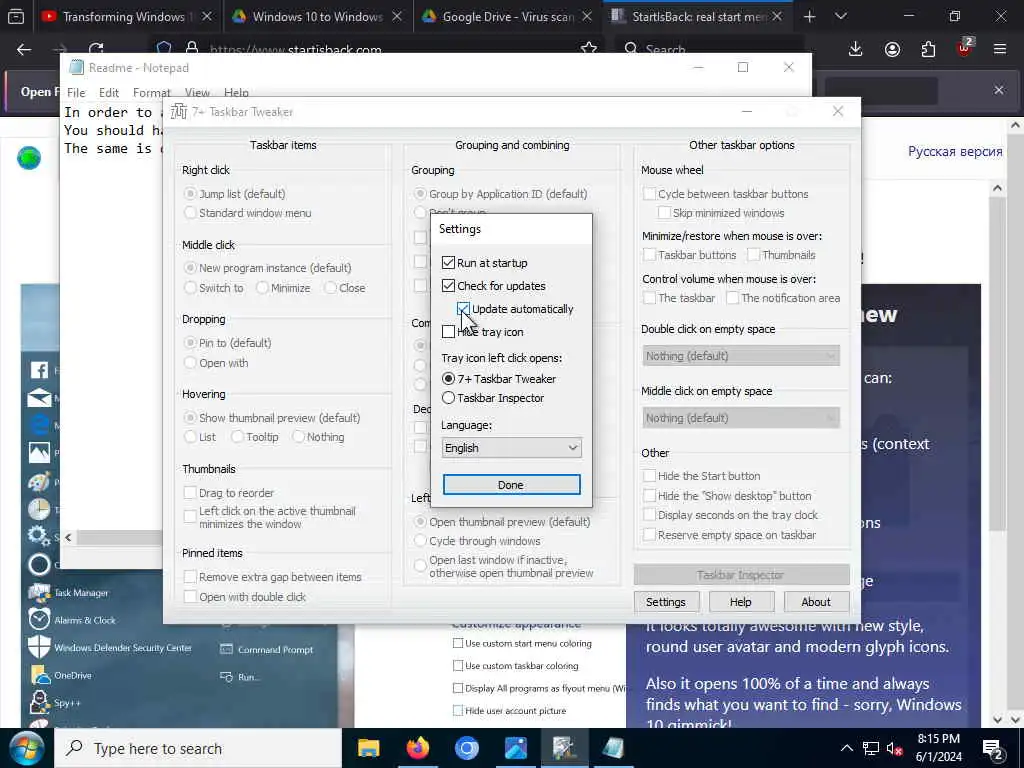Image resolution: width=1024 pixels, height=768 pixels.
Task: Show hidden tray icons chevron
Action: (846, 748)
